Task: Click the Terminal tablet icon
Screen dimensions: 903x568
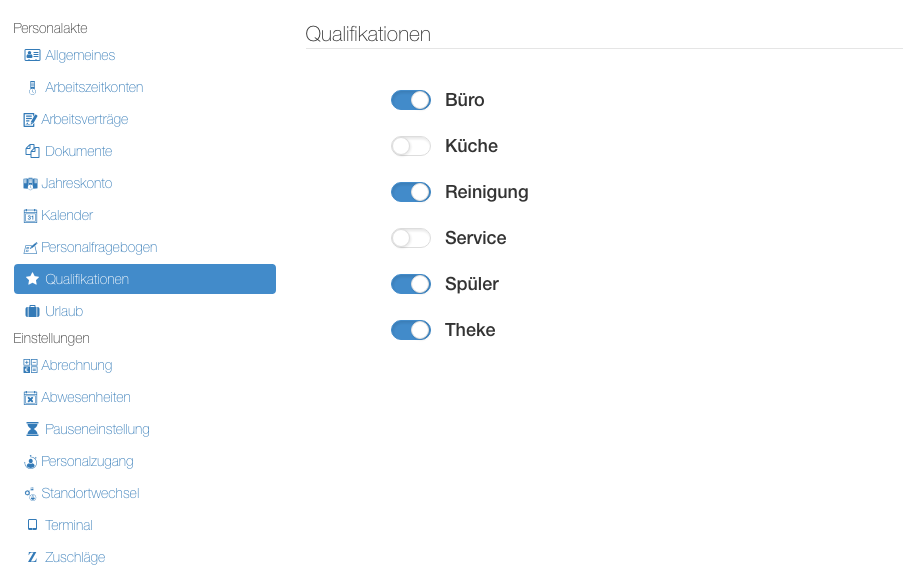Action: pos(32,525)
